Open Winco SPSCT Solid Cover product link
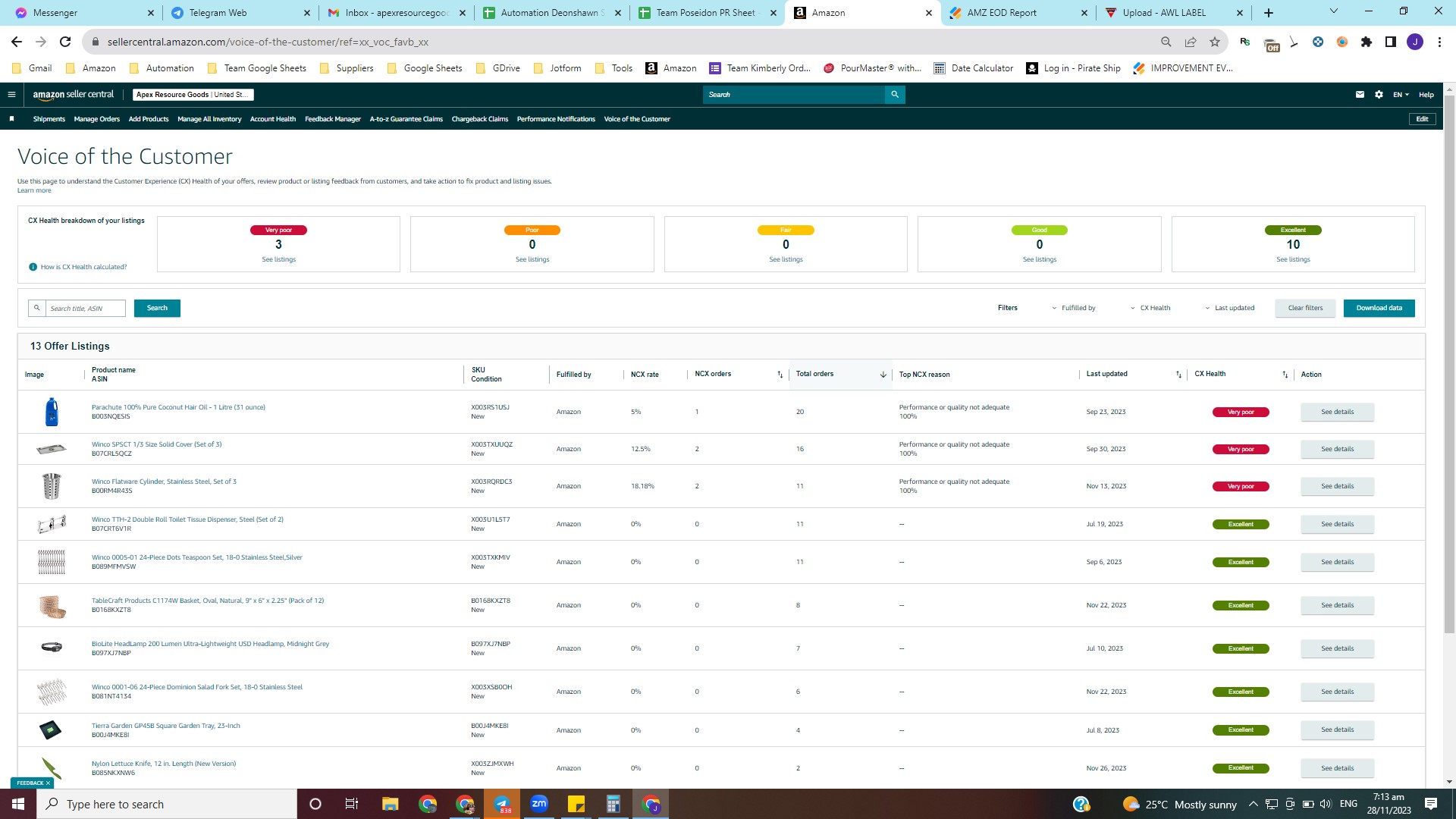 point(157,444)
